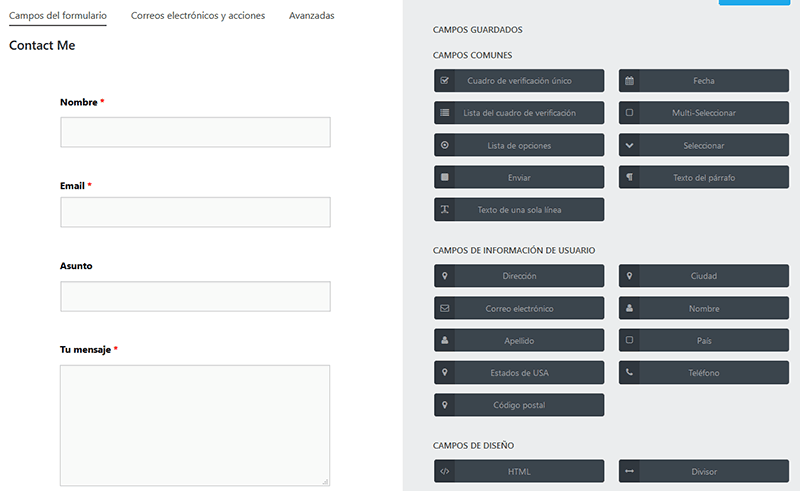This screenshot has width=800, height=491.
Task: Click the checkmark icon on Cuadro de verificación único
Action: (x=444, y=81)
